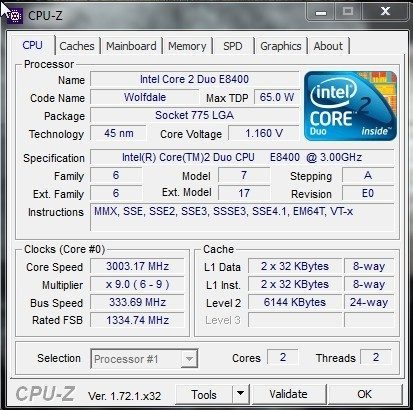The width and height of the screenshot is (413, 410).
Task: Click the Level 2 cache size field
Action: click(295, 302)
